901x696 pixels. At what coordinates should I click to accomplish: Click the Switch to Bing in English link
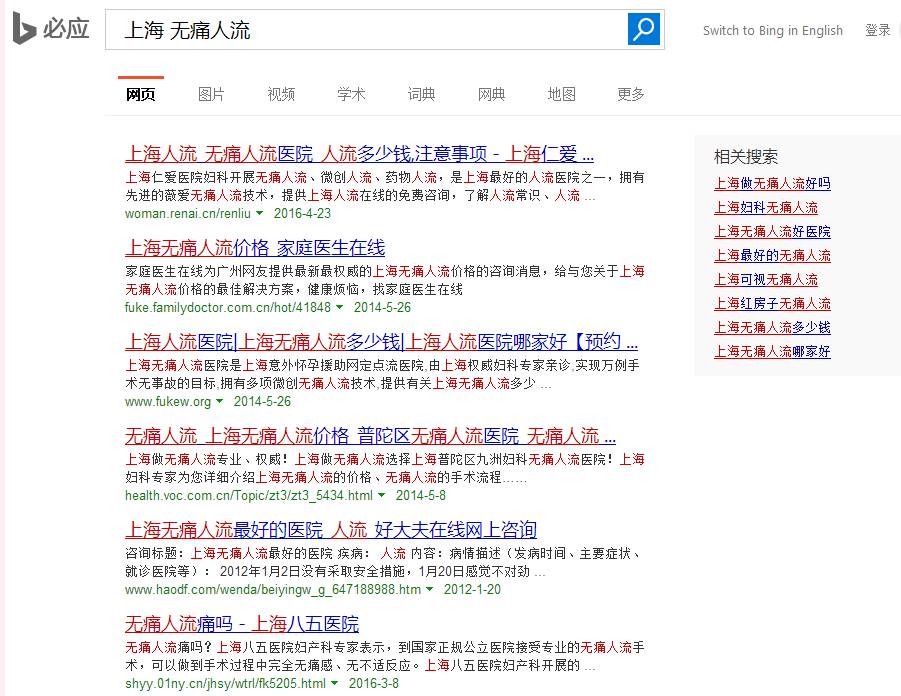[x=772, y=30]
